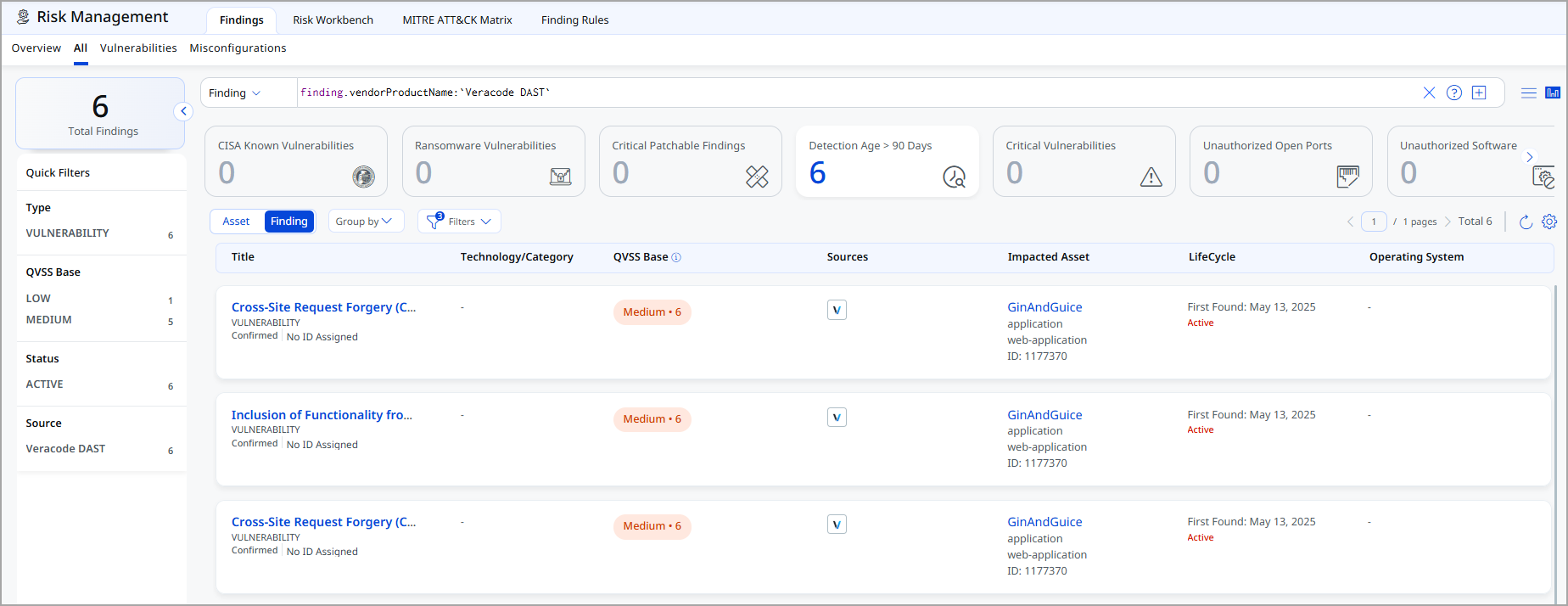This screenshot has height=606, width=1568.
Task: Click QVSS Base info icon
Action: 676,257
